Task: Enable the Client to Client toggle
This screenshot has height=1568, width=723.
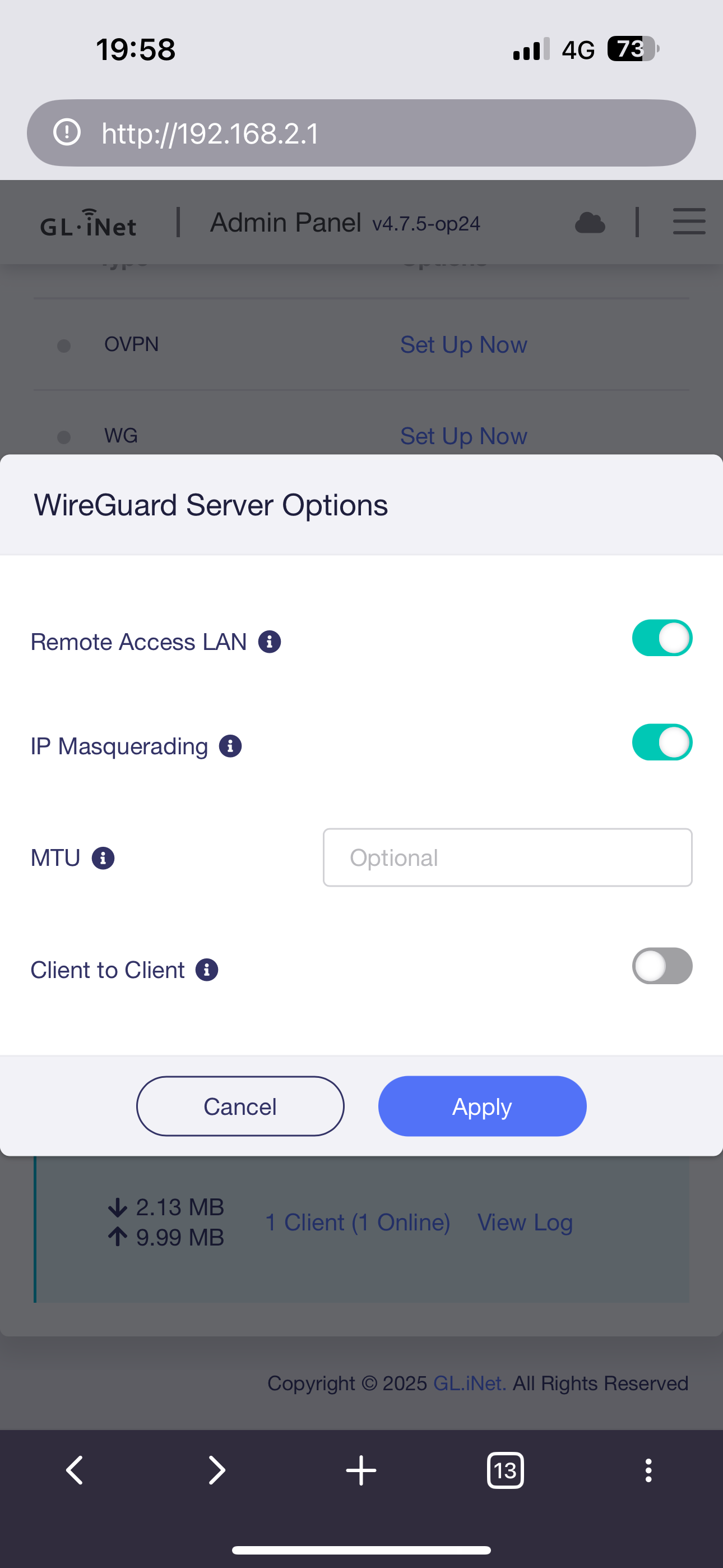Action: point(661,966)
